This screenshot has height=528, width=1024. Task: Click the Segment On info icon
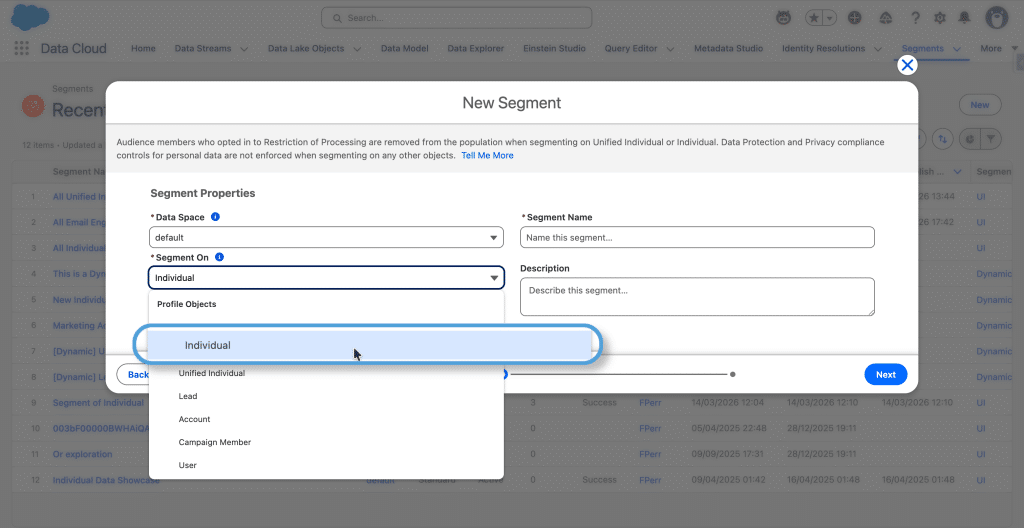coord(219,257)
